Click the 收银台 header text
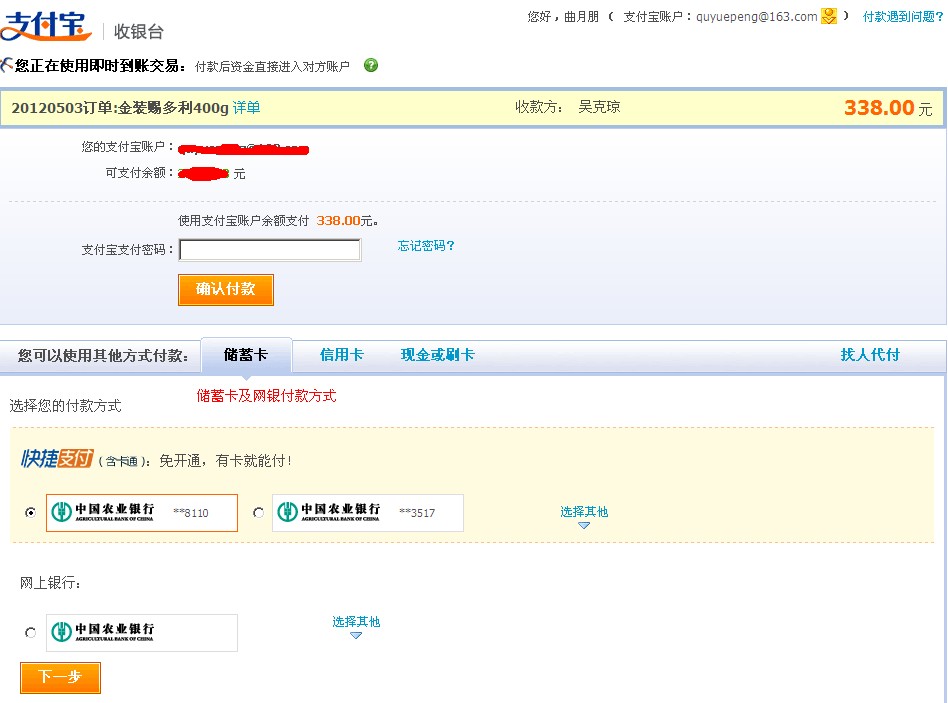The width and height of the screenshot is (948, 703). pyautogui.click(x=138, y=31)
